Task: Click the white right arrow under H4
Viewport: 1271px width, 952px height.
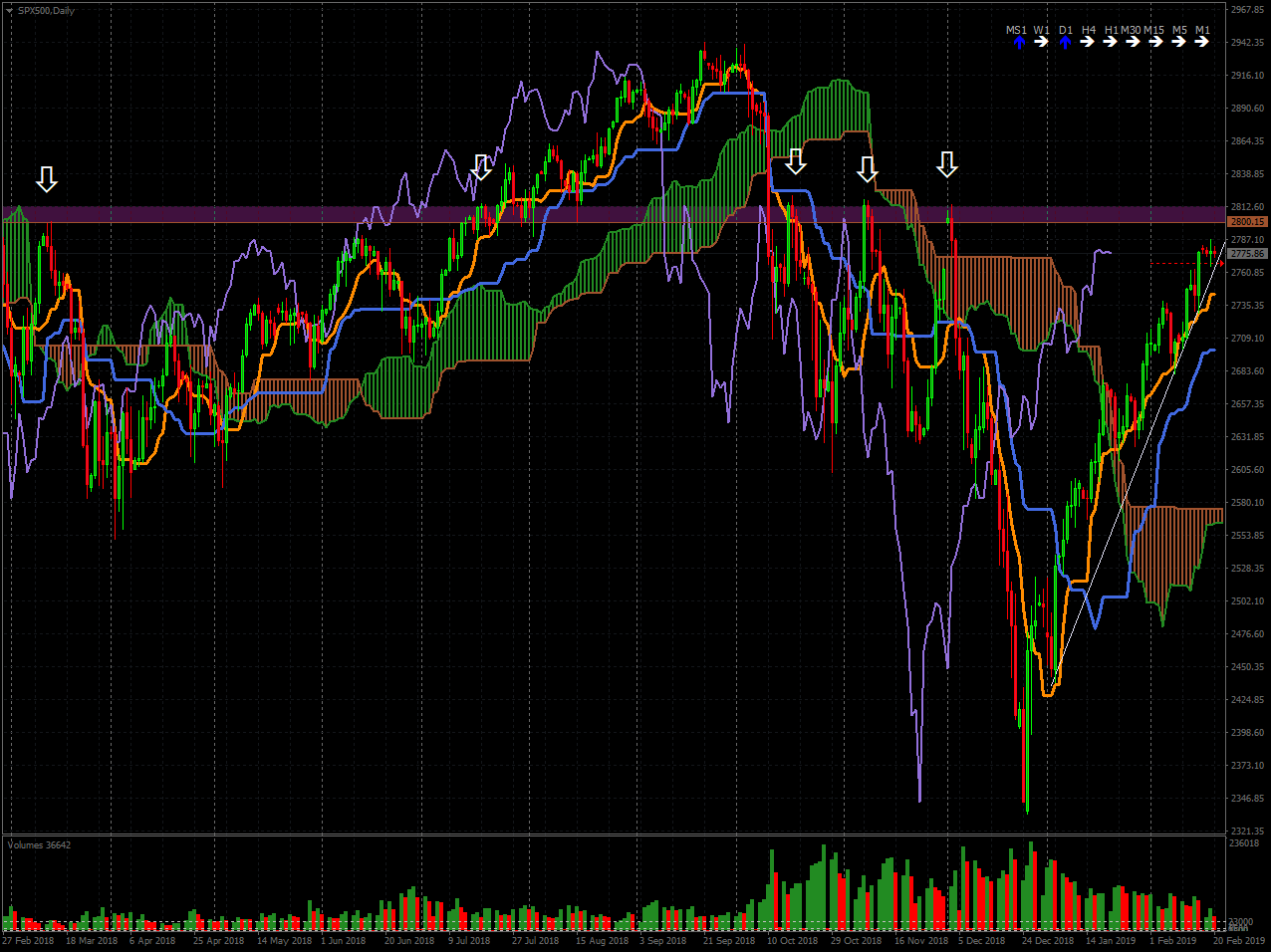Action: [x=1087, y=42]
